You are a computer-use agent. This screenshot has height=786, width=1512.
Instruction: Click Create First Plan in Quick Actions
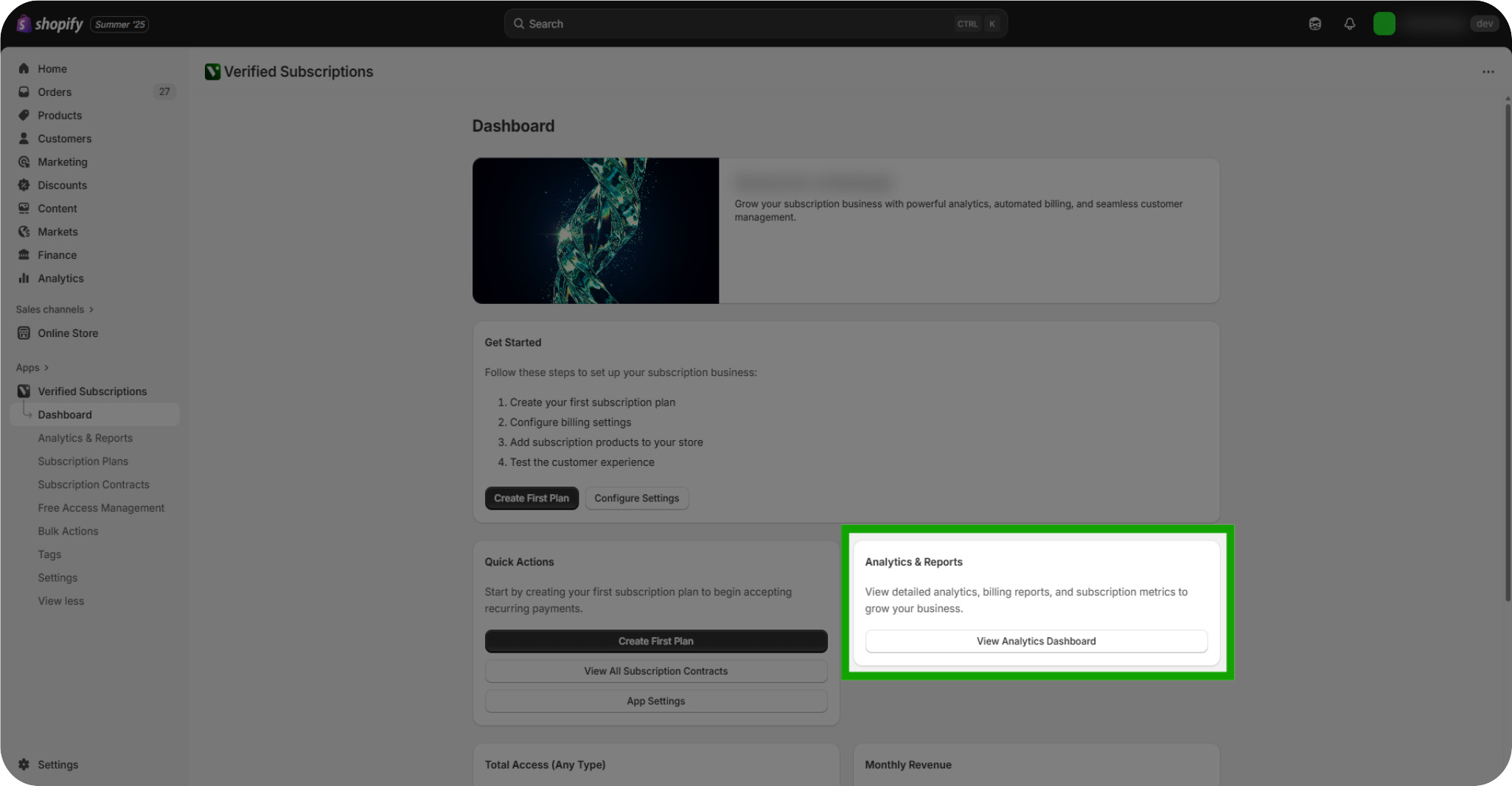655,641
